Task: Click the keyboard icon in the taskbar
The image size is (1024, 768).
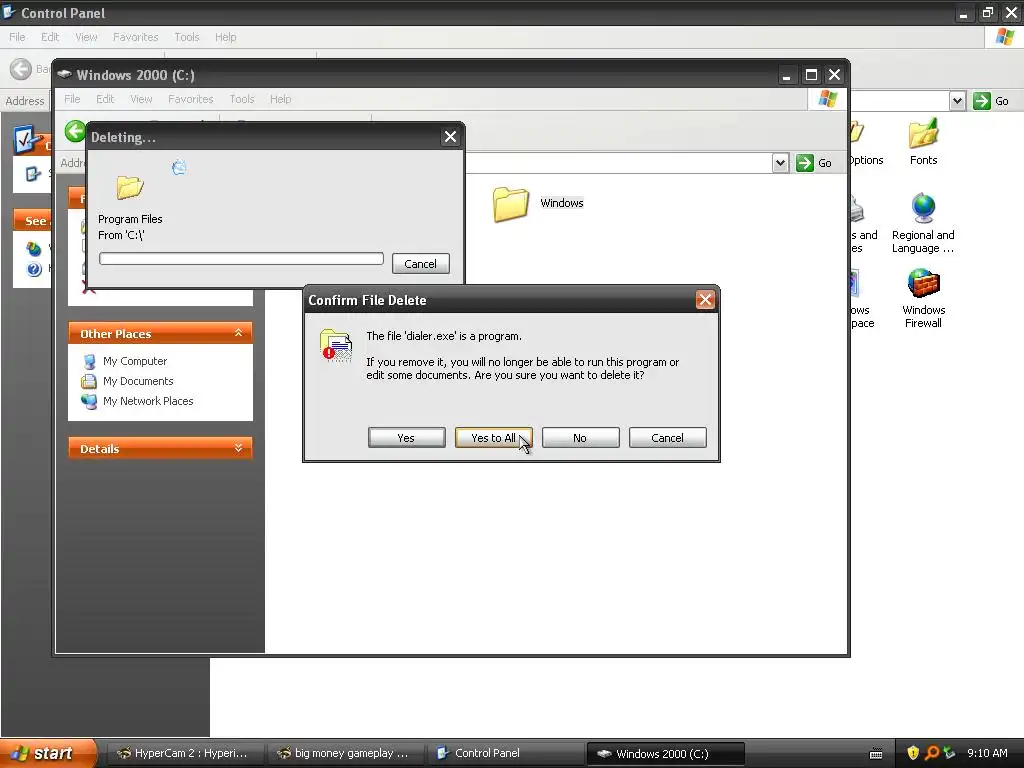Action: 876,754
